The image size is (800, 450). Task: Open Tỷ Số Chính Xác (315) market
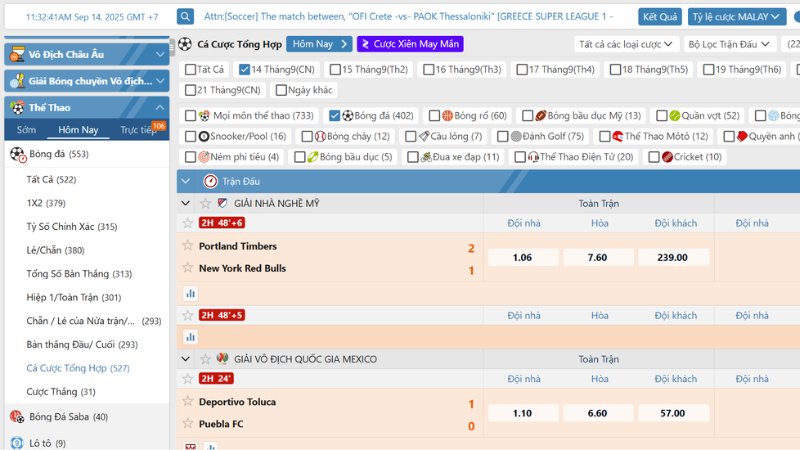click(x=72, y=227)
